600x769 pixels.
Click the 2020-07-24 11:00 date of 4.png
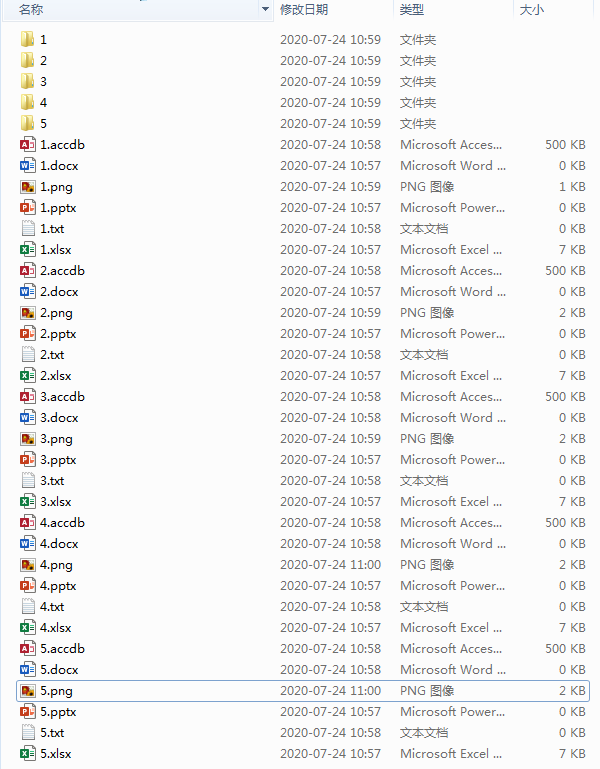coord(330,564)
